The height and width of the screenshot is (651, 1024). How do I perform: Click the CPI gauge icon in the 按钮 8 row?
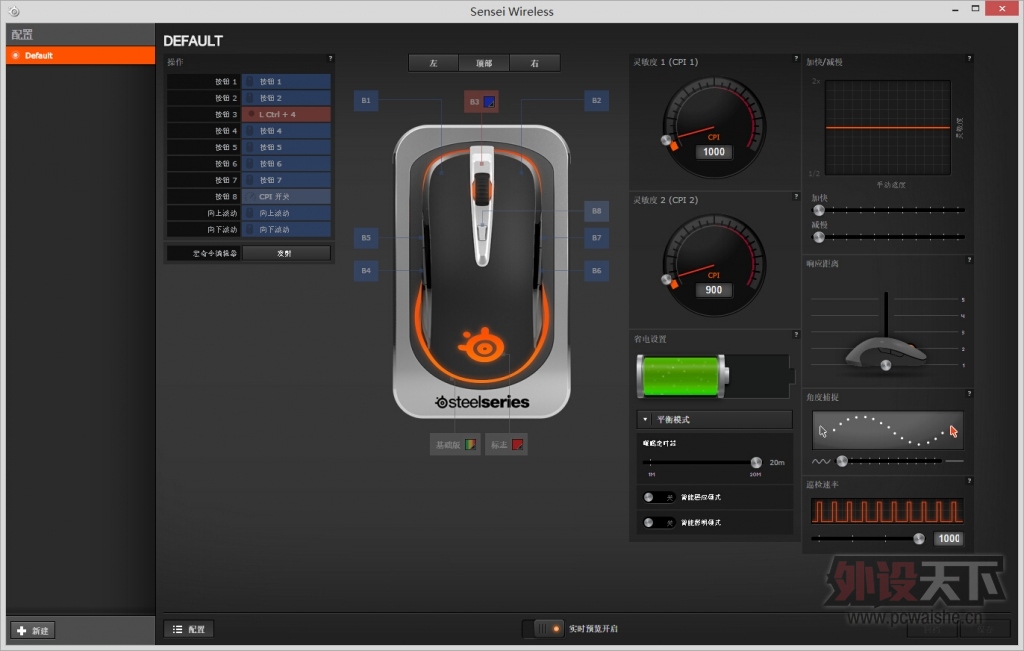click(251, 197)
